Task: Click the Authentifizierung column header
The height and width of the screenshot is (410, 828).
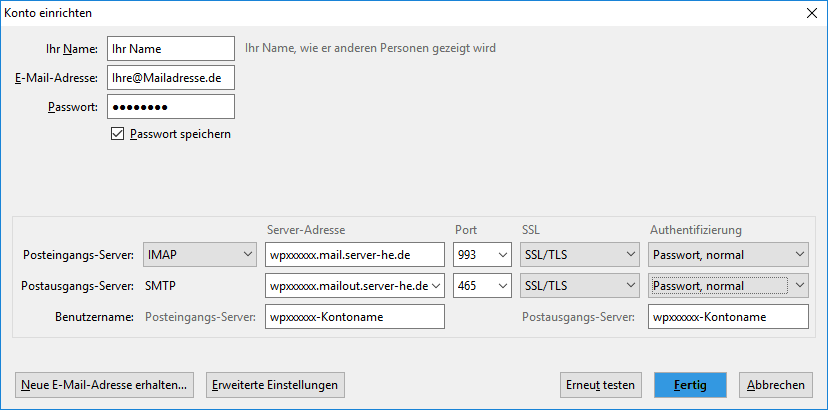Action: 696,230
